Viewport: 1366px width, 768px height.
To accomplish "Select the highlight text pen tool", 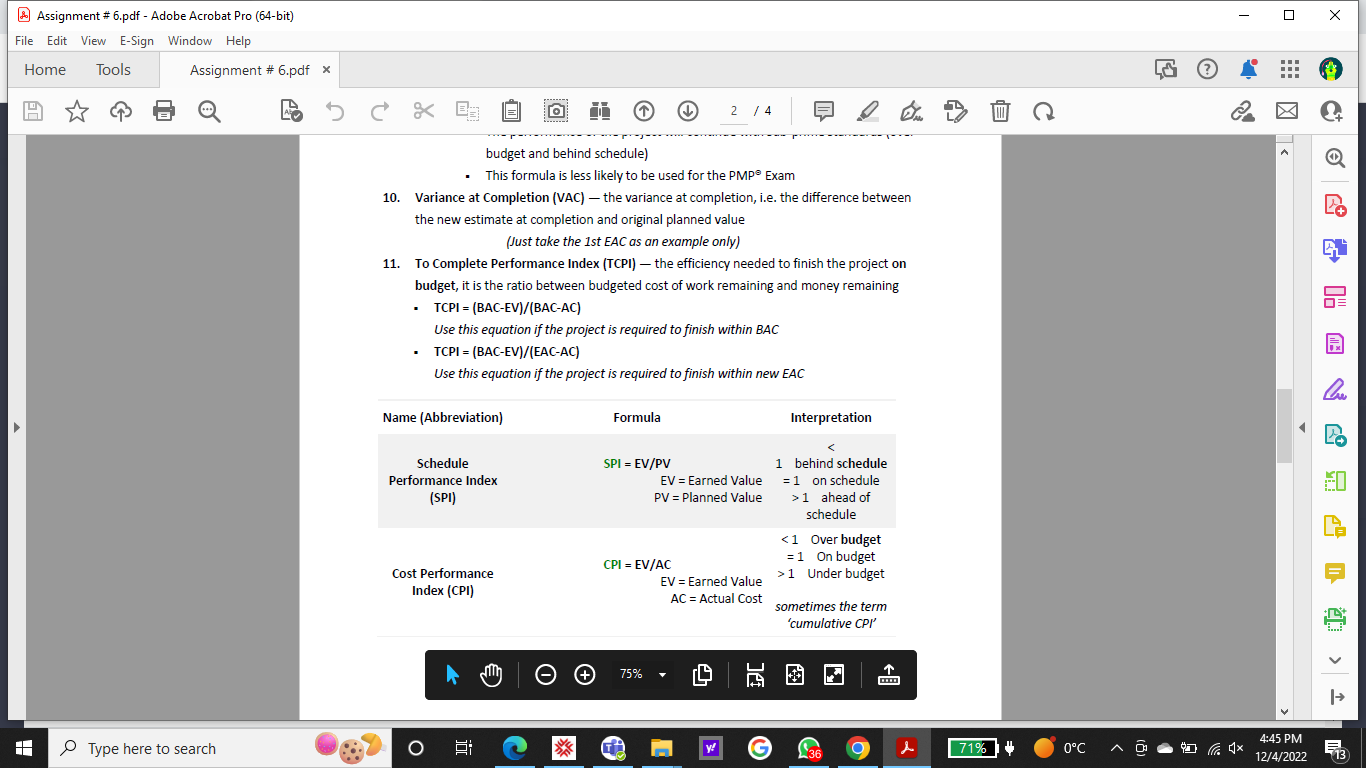I will point(868,111).
